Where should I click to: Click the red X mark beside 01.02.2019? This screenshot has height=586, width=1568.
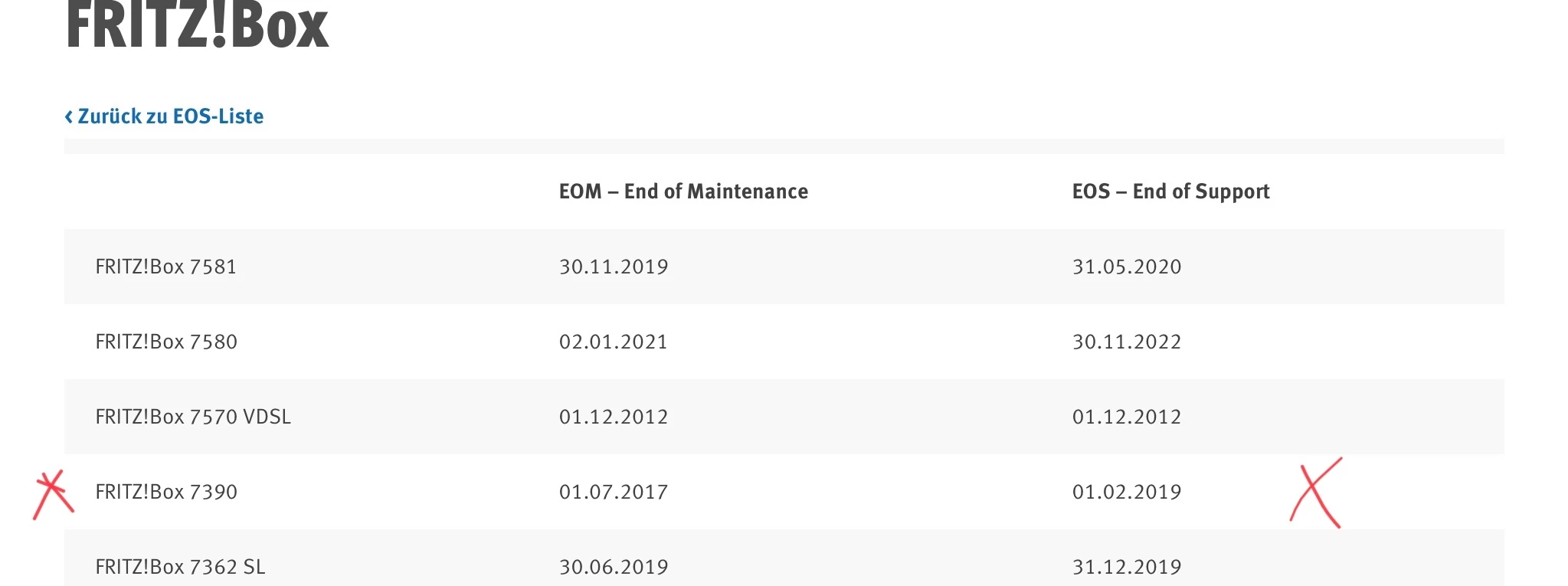(x=1316, y=493)
